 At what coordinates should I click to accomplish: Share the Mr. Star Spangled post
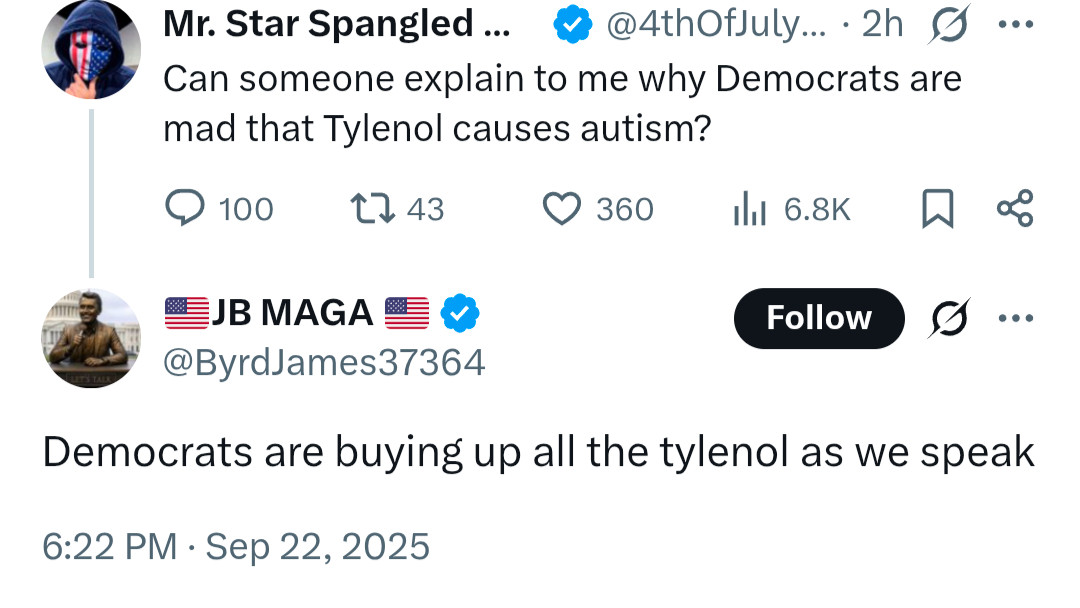(1015, 208)
